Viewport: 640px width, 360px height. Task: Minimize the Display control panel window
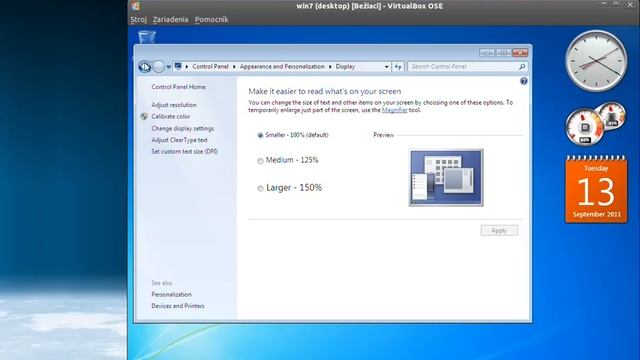click(487, 53)
